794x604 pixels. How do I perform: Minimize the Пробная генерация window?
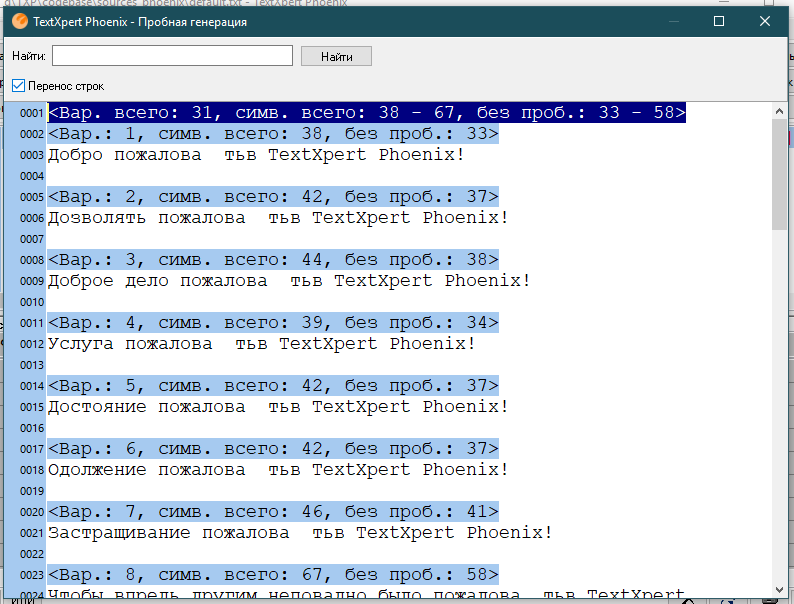pos(673,21)
